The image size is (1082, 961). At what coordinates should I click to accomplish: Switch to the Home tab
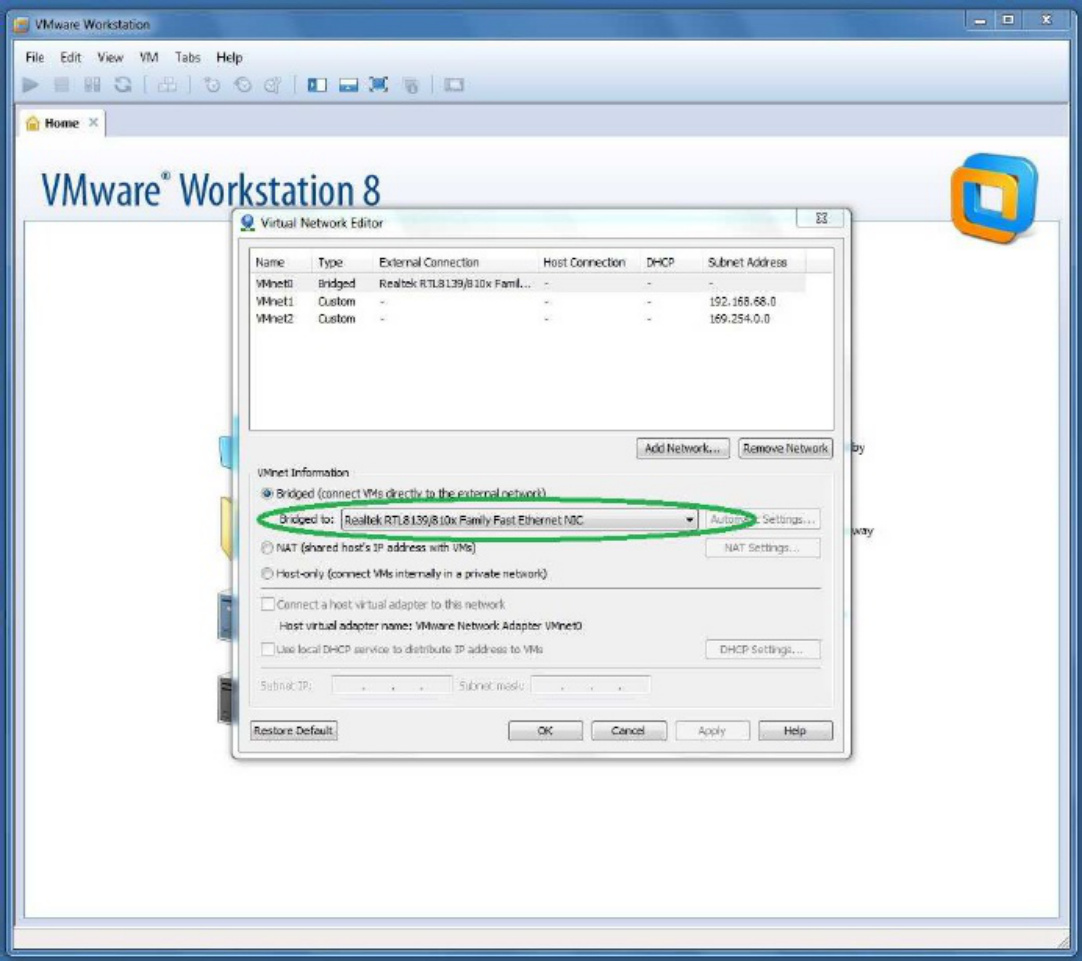61,123
